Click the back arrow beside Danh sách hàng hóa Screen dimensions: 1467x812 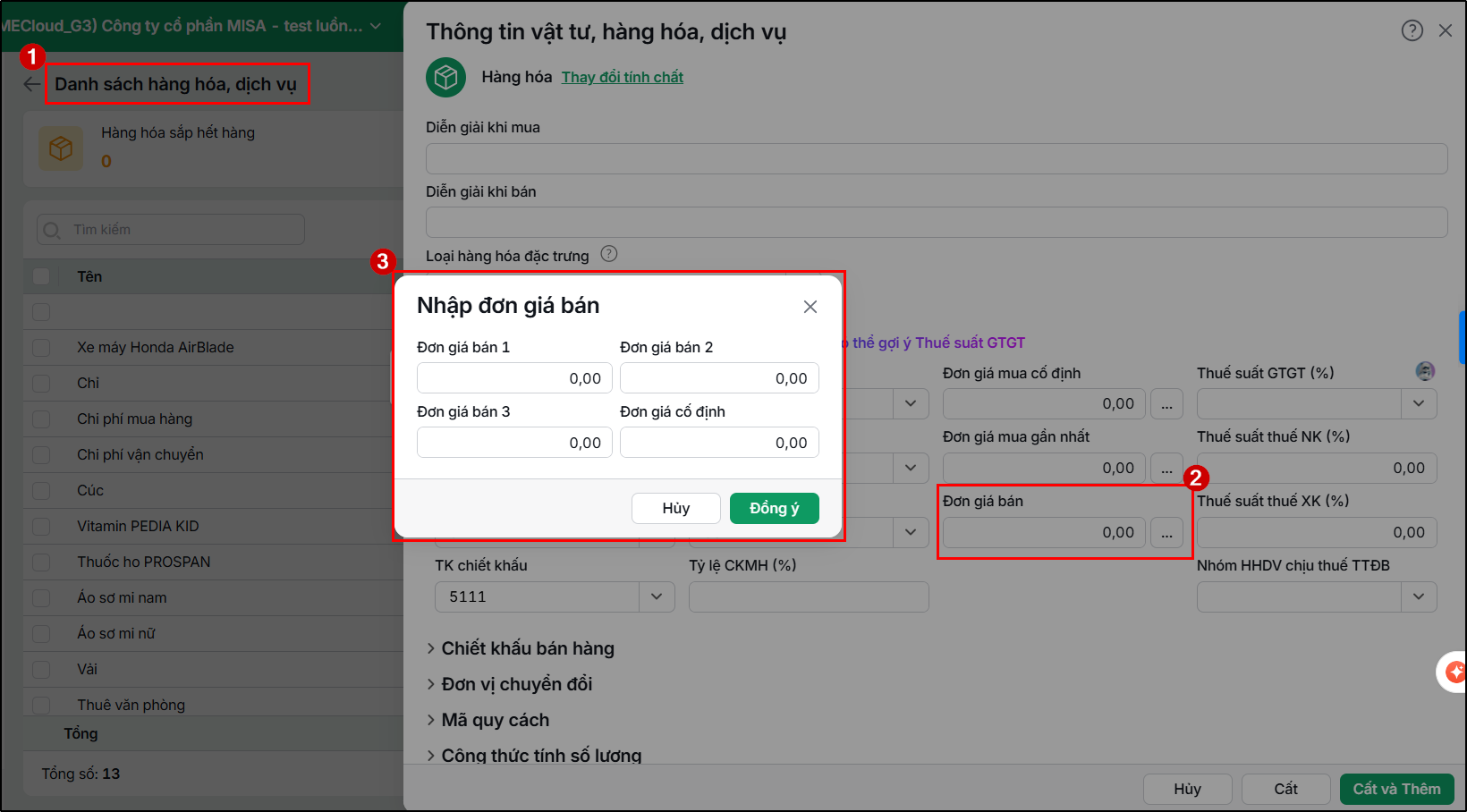tap(32, 84)
